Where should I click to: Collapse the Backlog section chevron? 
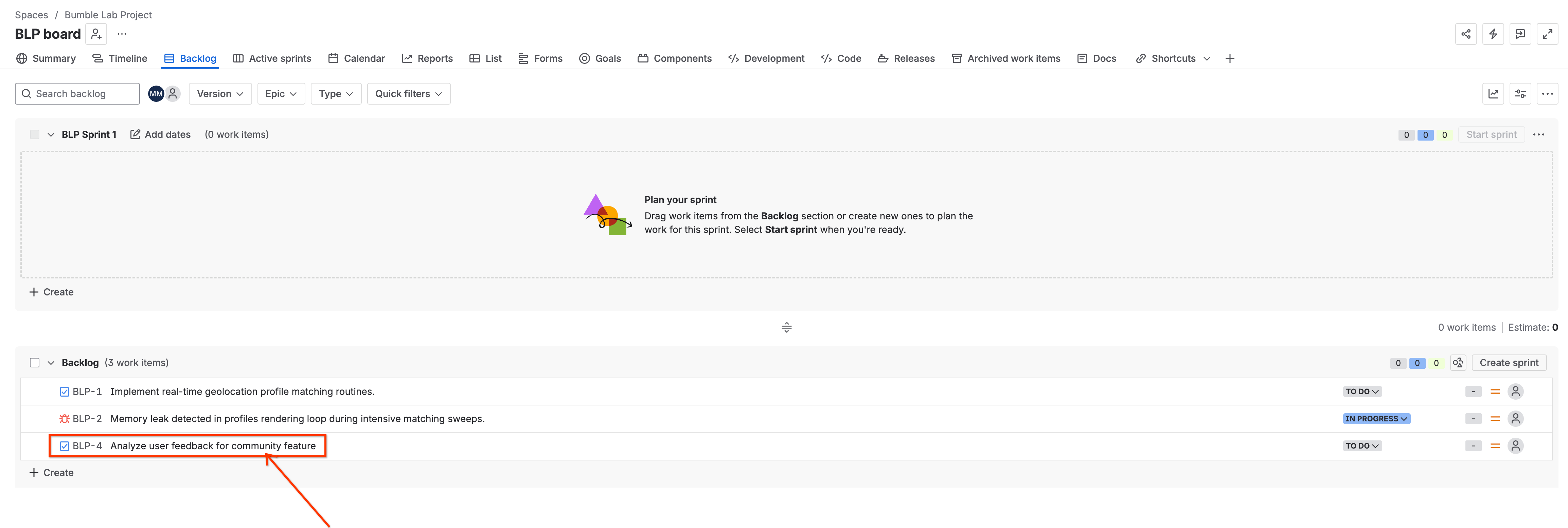pos(51,363)
